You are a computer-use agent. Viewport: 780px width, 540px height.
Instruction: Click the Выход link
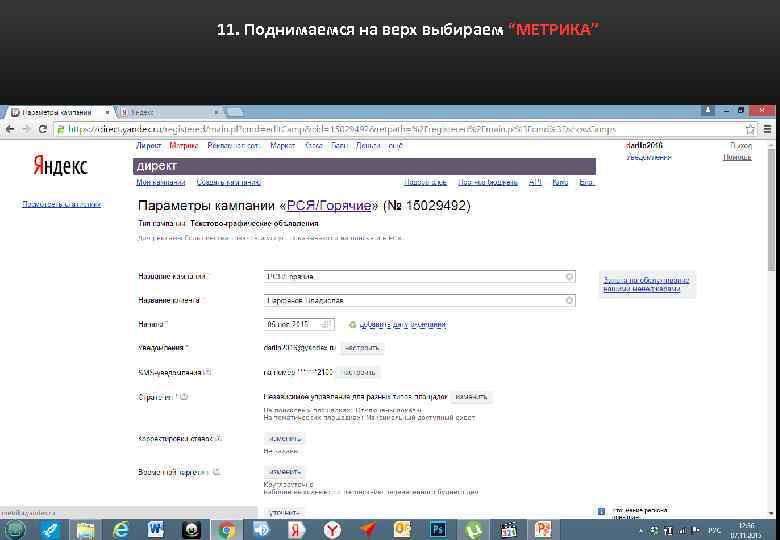coord(741,146)
